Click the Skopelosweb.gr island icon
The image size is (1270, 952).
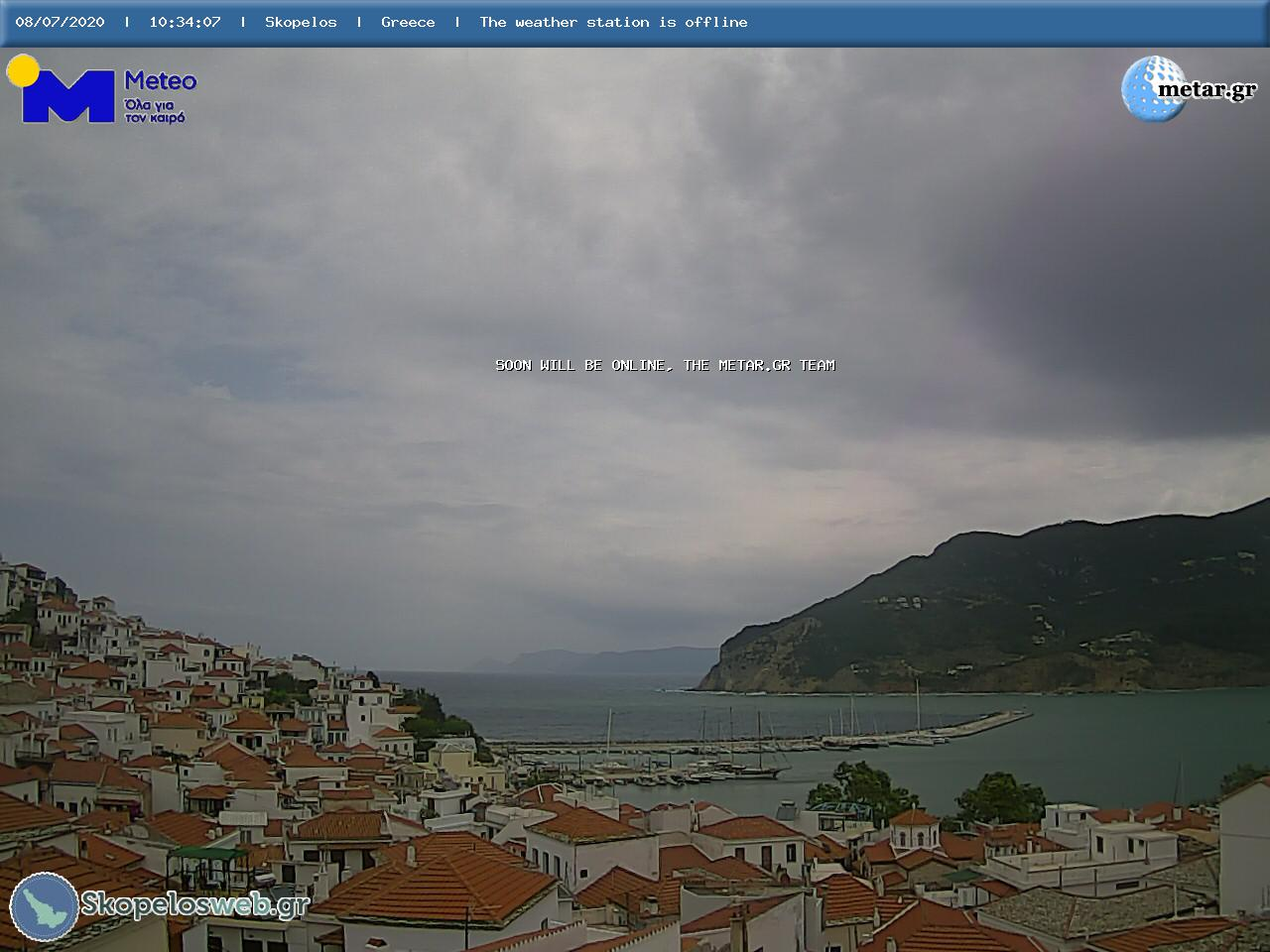click(45, 906)
